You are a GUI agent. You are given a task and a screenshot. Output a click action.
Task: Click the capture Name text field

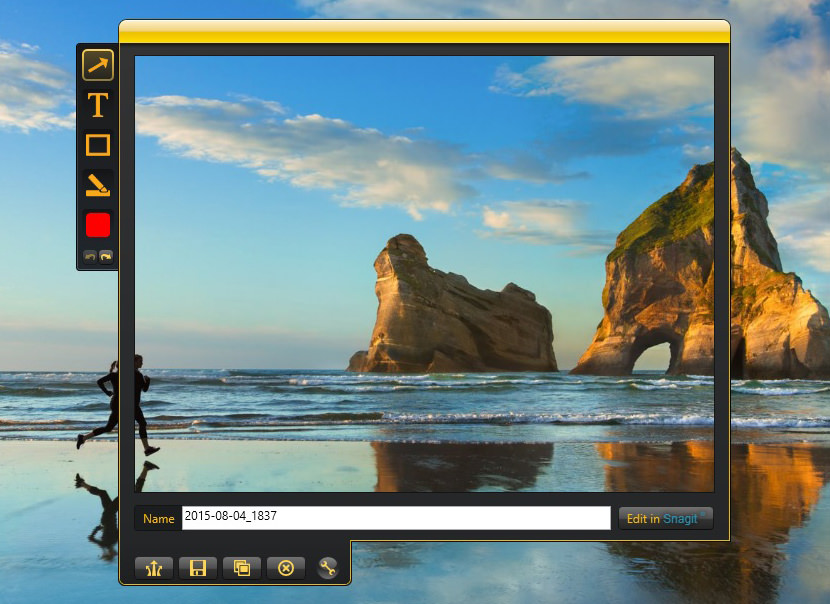(x=395, y=518)
